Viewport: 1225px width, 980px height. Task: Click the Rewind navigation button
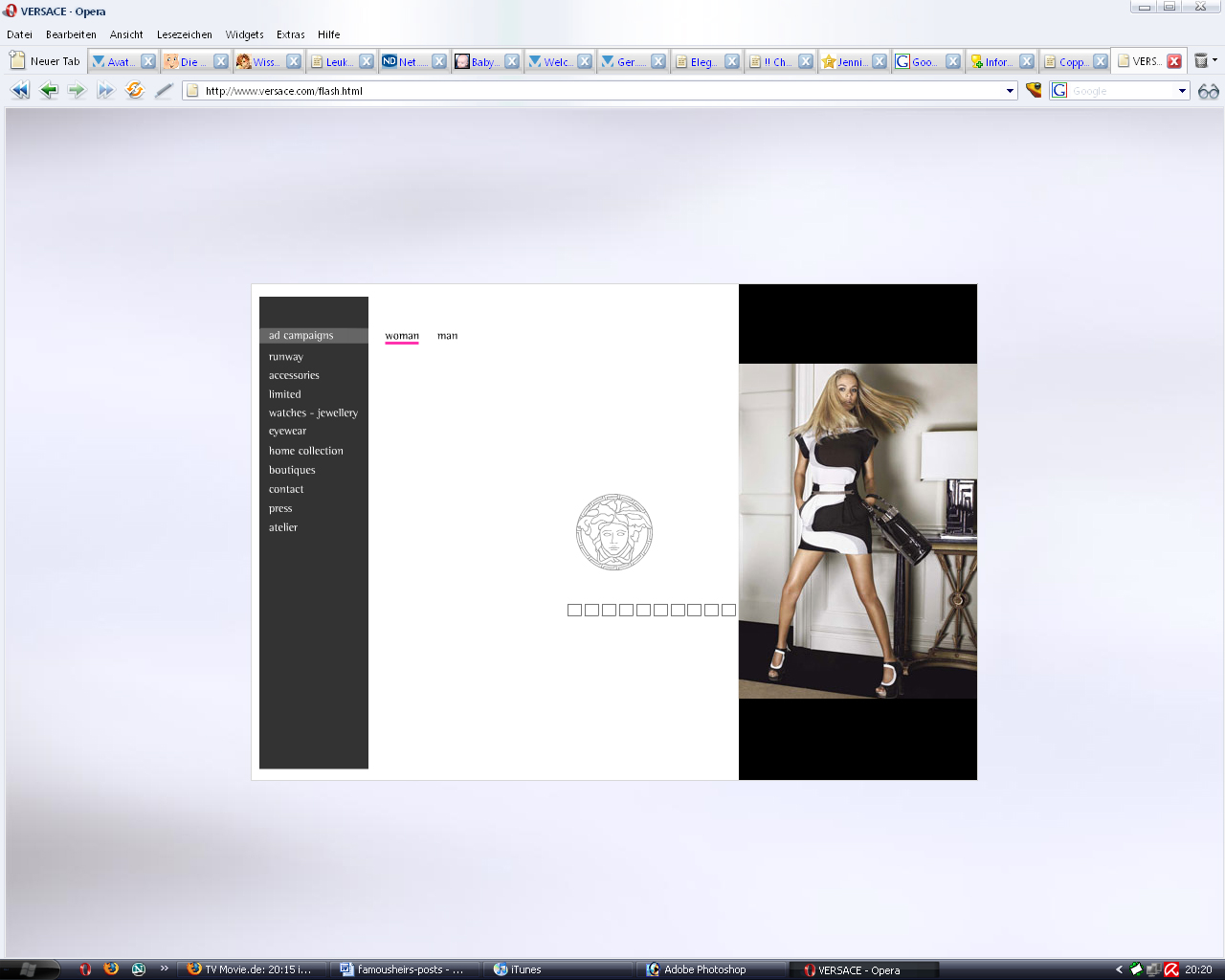pyautogui.click(x=20, y=90)
